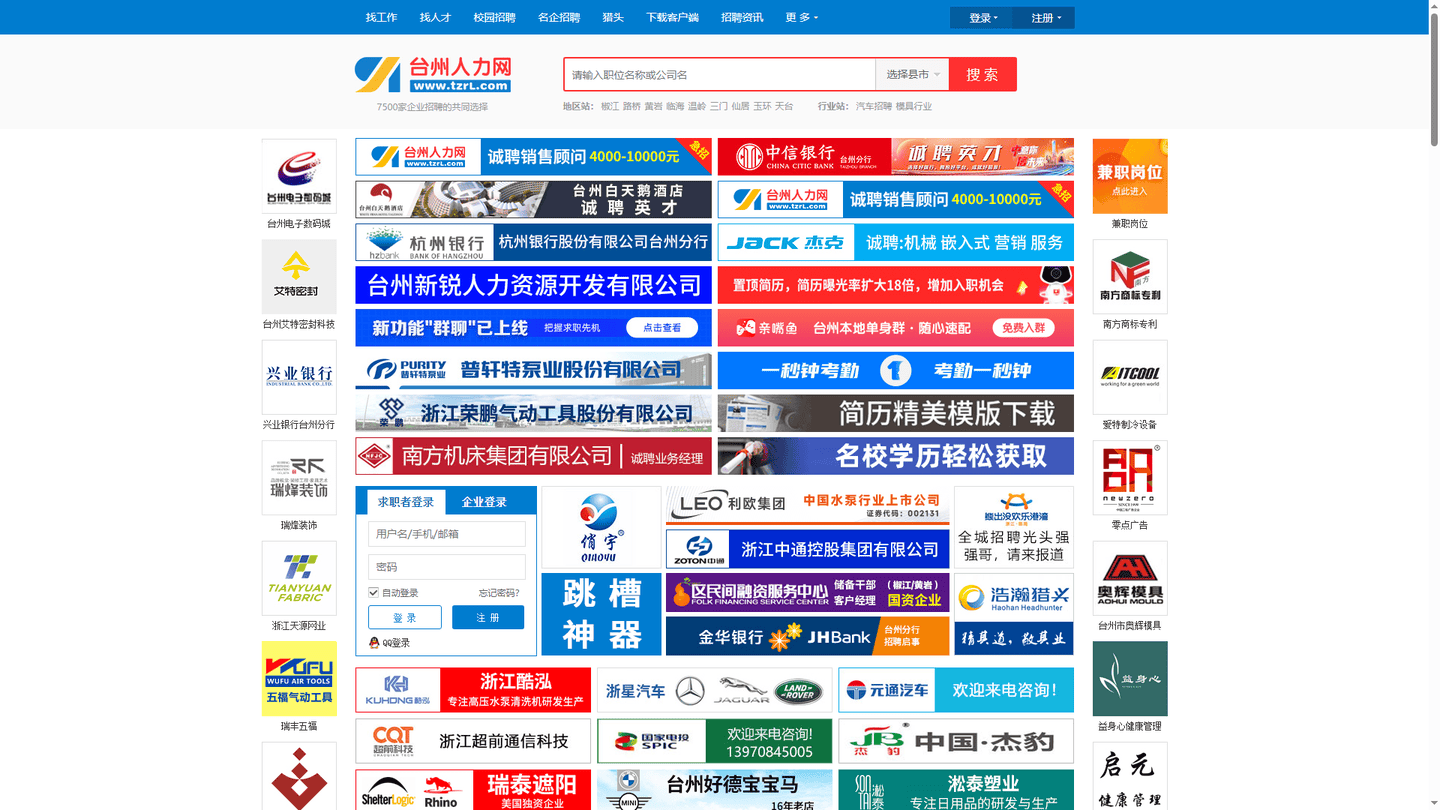
Task: Open 校园招聘 navigation item
Action: (494, 17)
